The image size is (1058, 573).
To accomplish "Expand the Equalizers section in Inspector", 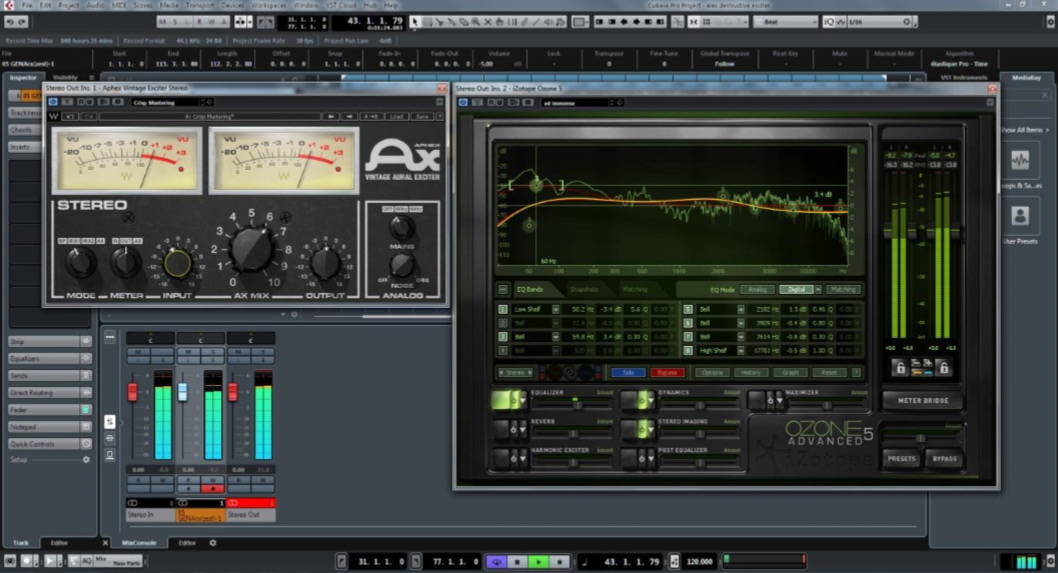I will [50, 358].
